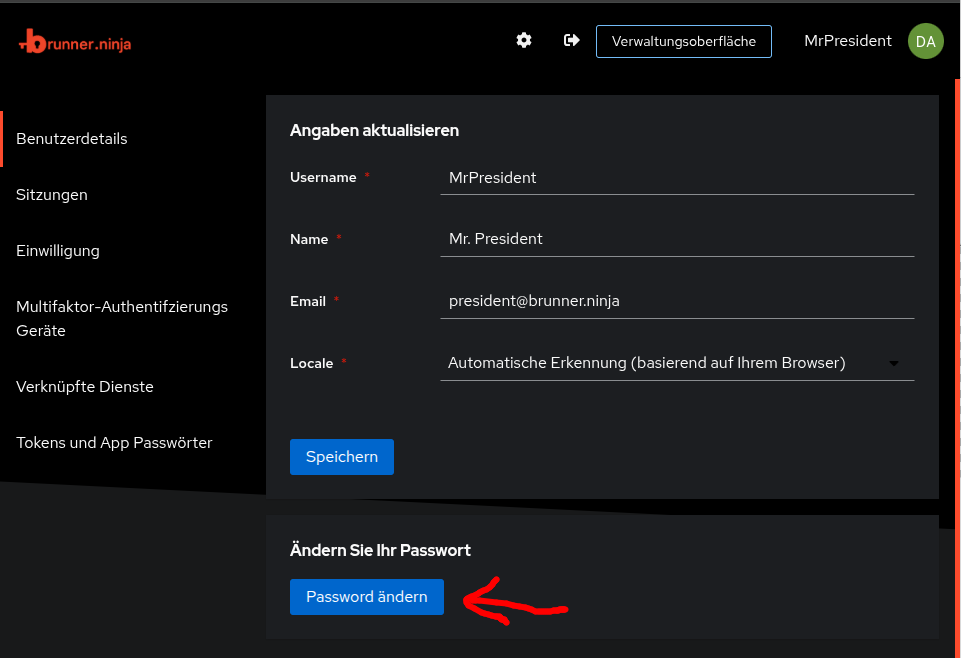
Task: Edit the Name field Mr. President
Action: point(677,239)
